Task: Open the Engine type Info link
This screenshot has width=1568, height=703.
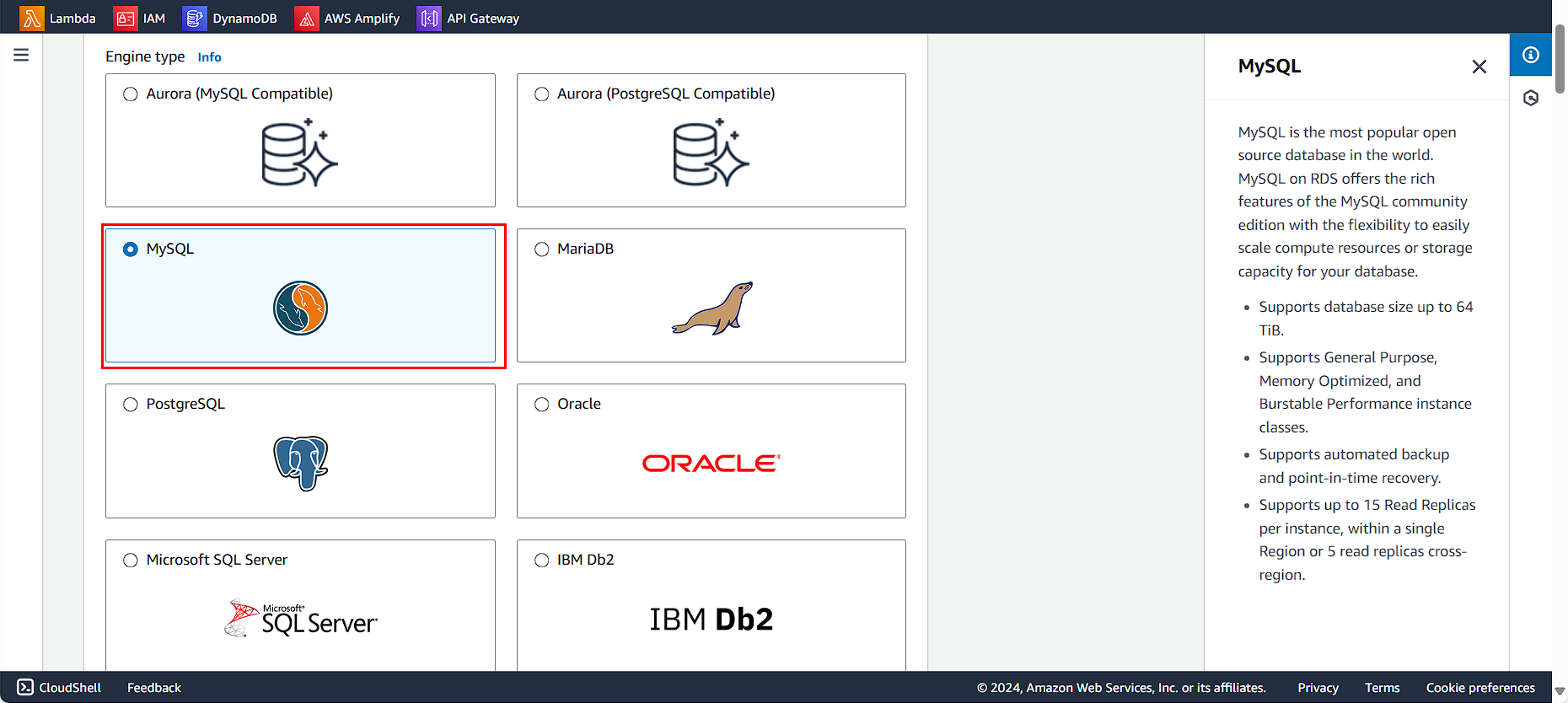Action: point(209,57)
